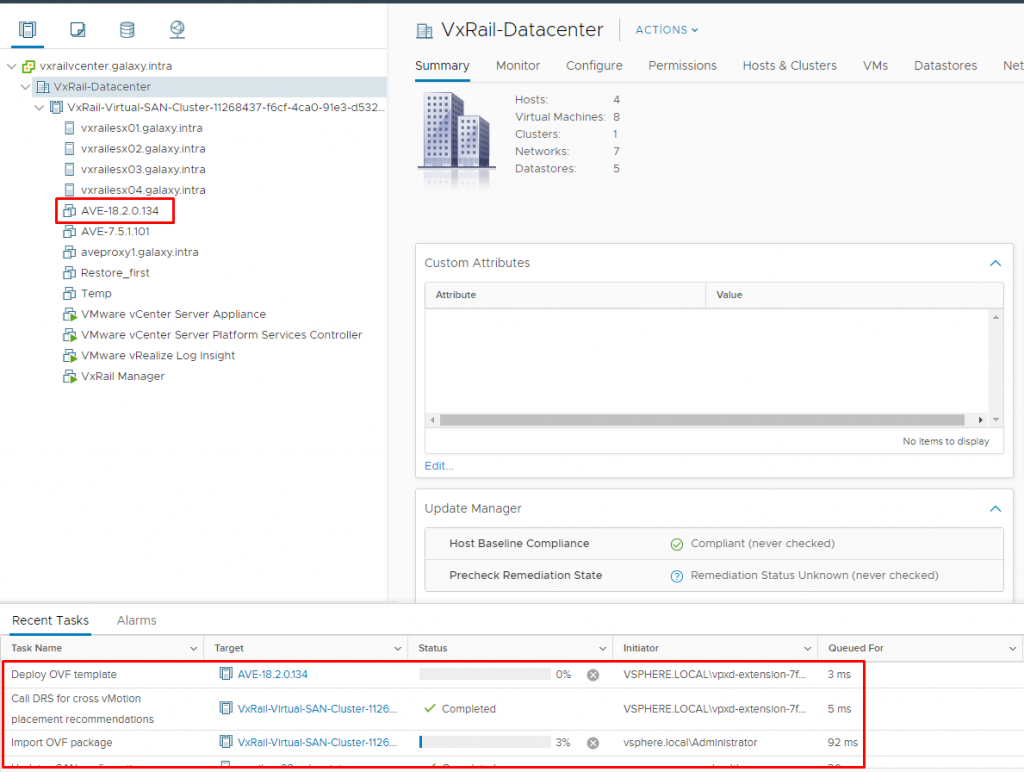Screen dimensions: 1024x772
Task: Select VMware vCenter Server Appliance in tree
Action: pyautogui.click(x=173, y=314)
